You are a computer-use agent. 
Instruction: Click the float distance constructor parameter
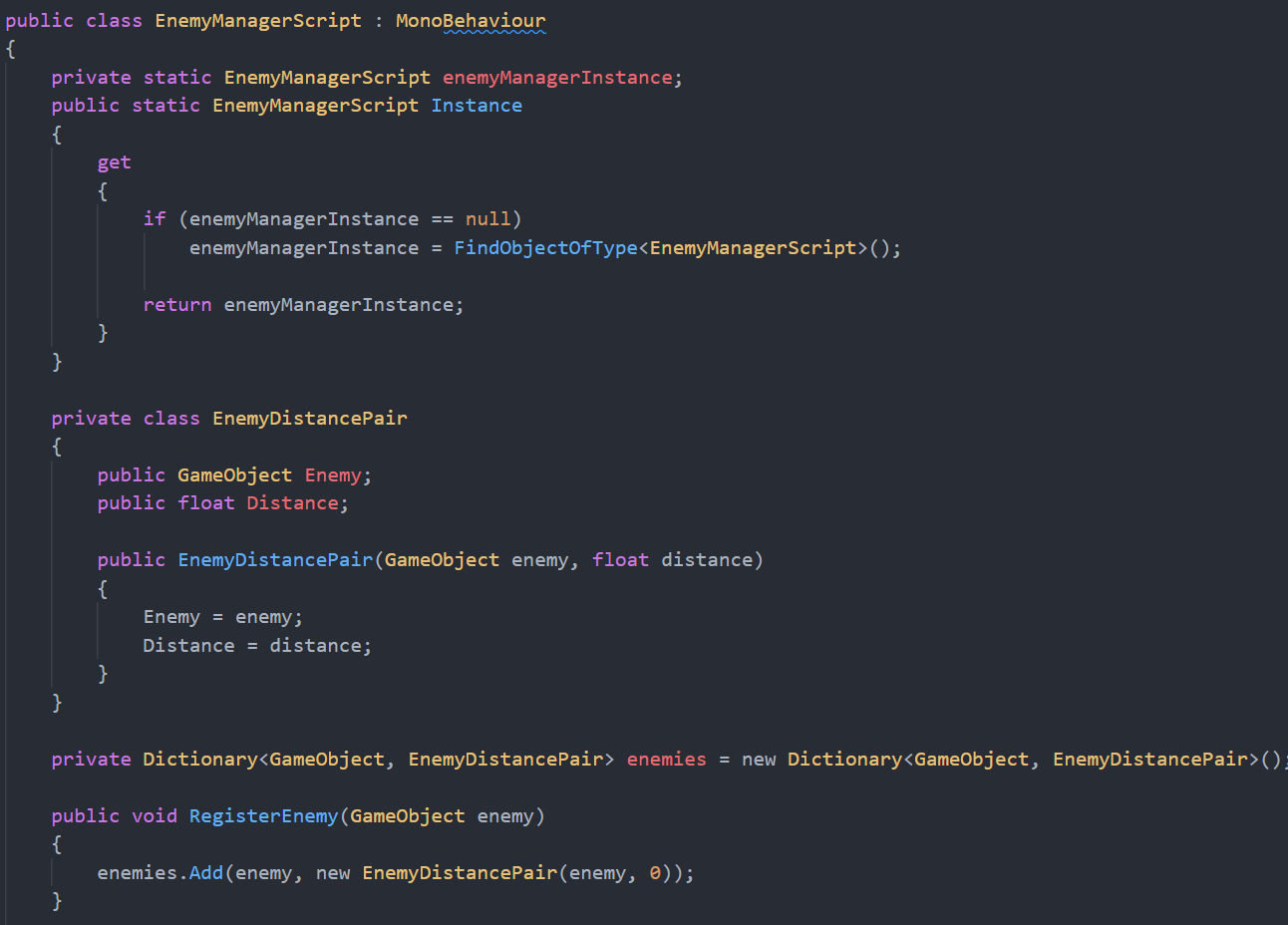coord(673,560)
